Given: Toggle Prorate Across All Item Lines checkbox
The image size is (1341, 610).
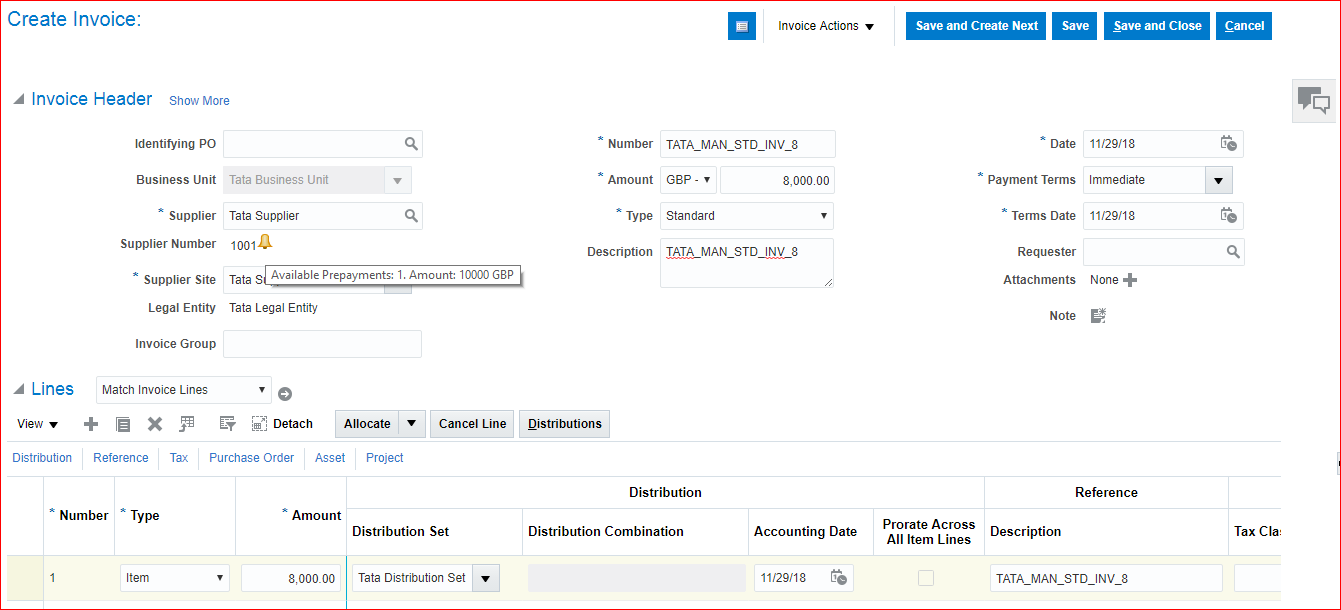Looking at the screenshot, I should click(926, 578).
